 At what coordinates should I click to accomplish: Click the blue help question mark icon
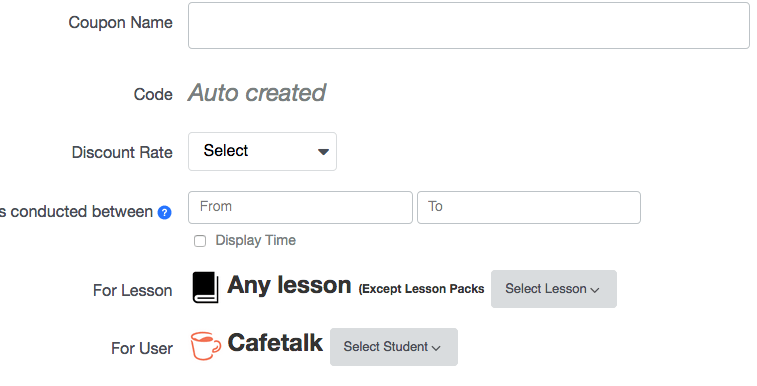coord(165,212)
